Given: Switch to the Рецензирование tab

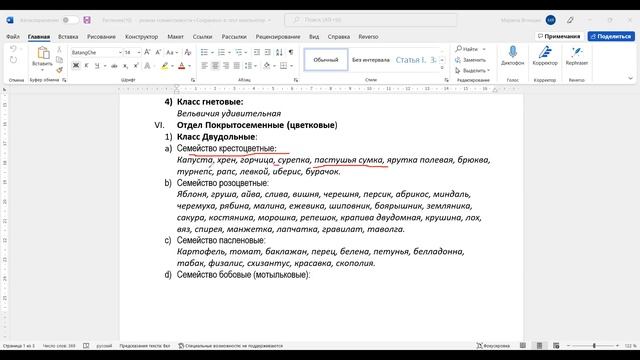Looking at the screenshot, I should pos(278,37).
